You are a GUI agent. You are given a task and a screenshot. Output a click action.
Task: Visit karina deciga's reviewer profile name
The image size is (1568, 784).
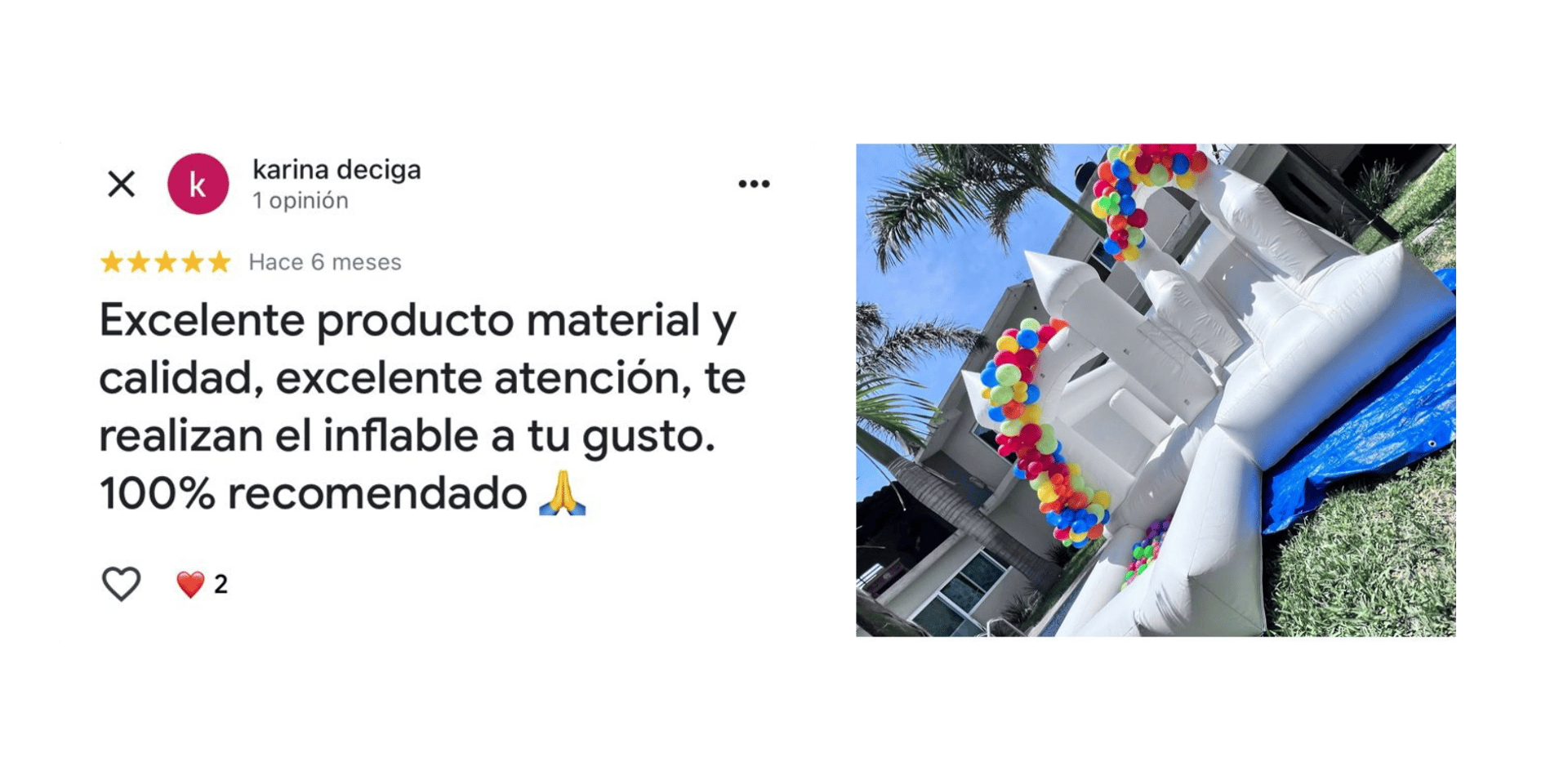coord(336,169)
